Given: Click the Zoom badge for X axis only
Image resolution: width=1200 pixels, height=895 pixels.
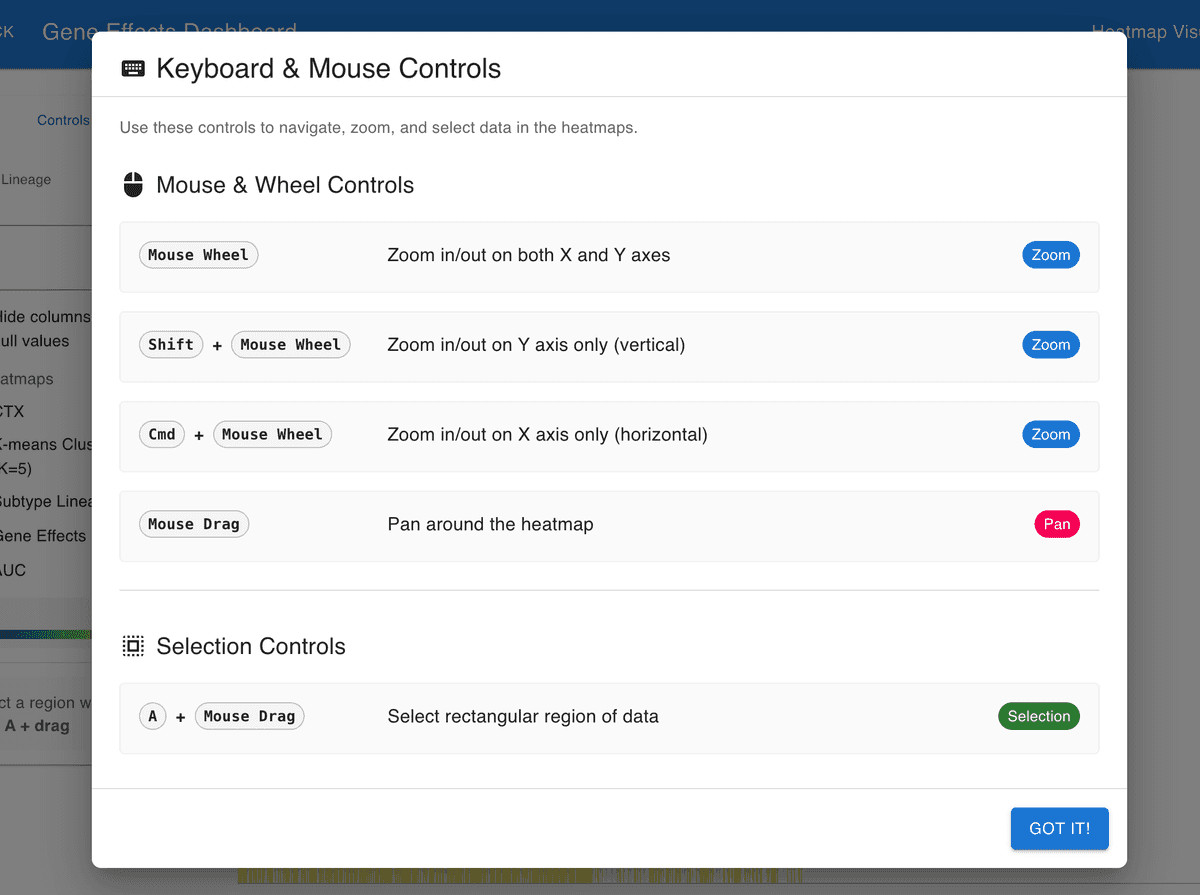Looking at the screenshot, I should coord(1050,434).
